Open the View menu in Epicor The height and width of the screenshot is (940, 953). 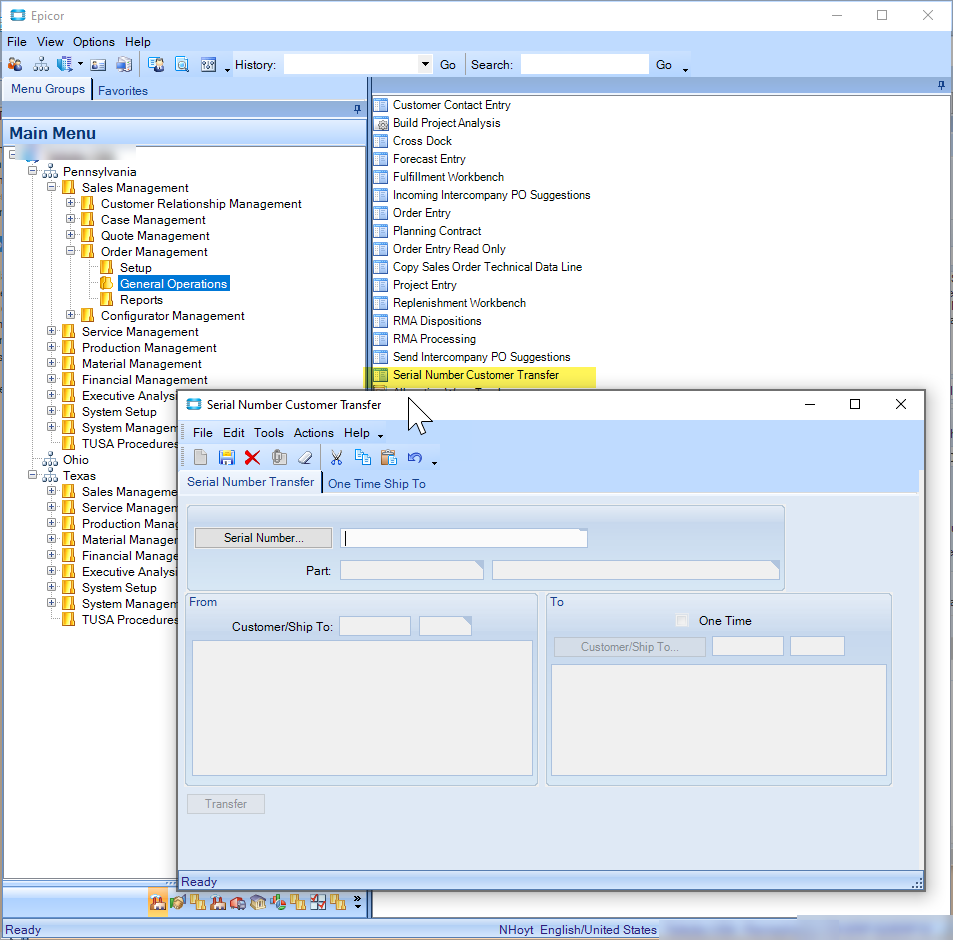(x=50, y=41)
